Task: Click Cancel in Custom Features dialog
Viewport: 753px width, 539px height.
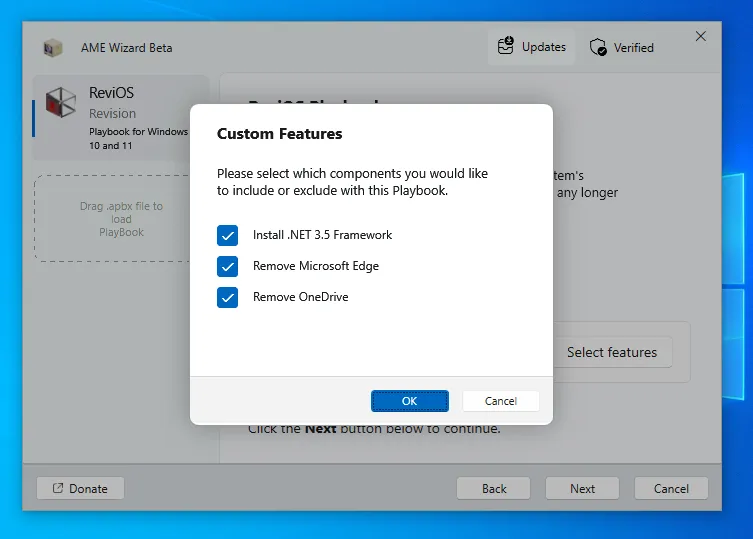Action: (500, 401)
